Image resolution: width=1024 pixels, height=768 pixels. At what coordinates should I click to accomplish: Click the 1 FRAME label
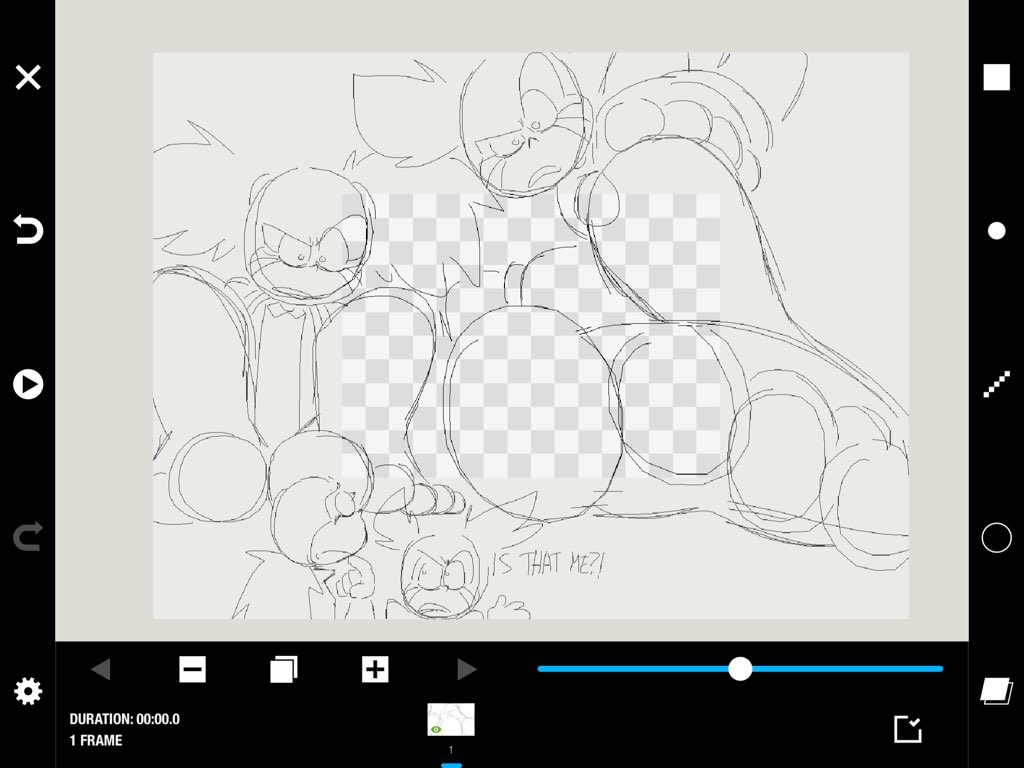96,741
